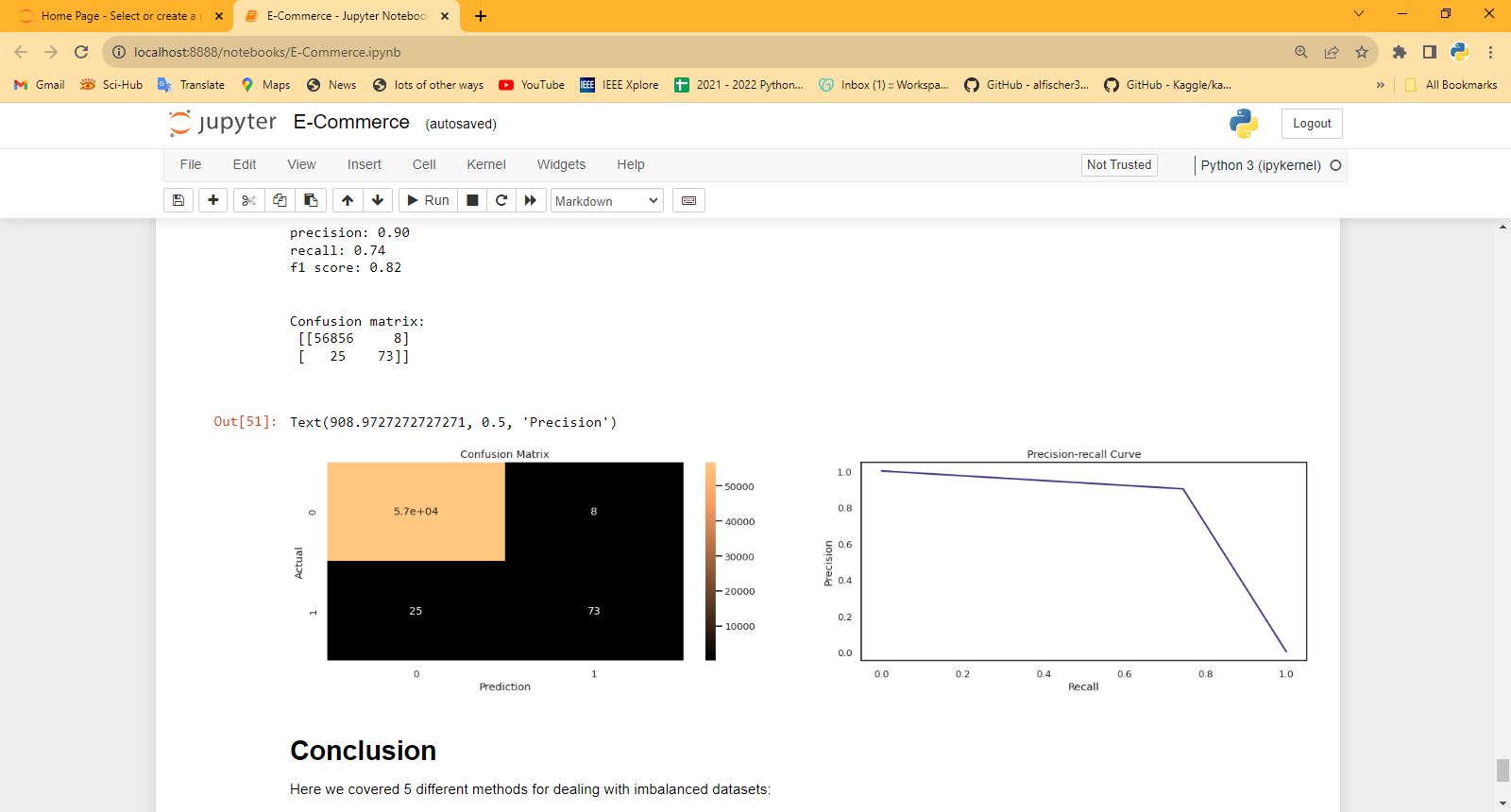Click the Python logo in notebook header
1511x812 pixels.
point(1244,124)
